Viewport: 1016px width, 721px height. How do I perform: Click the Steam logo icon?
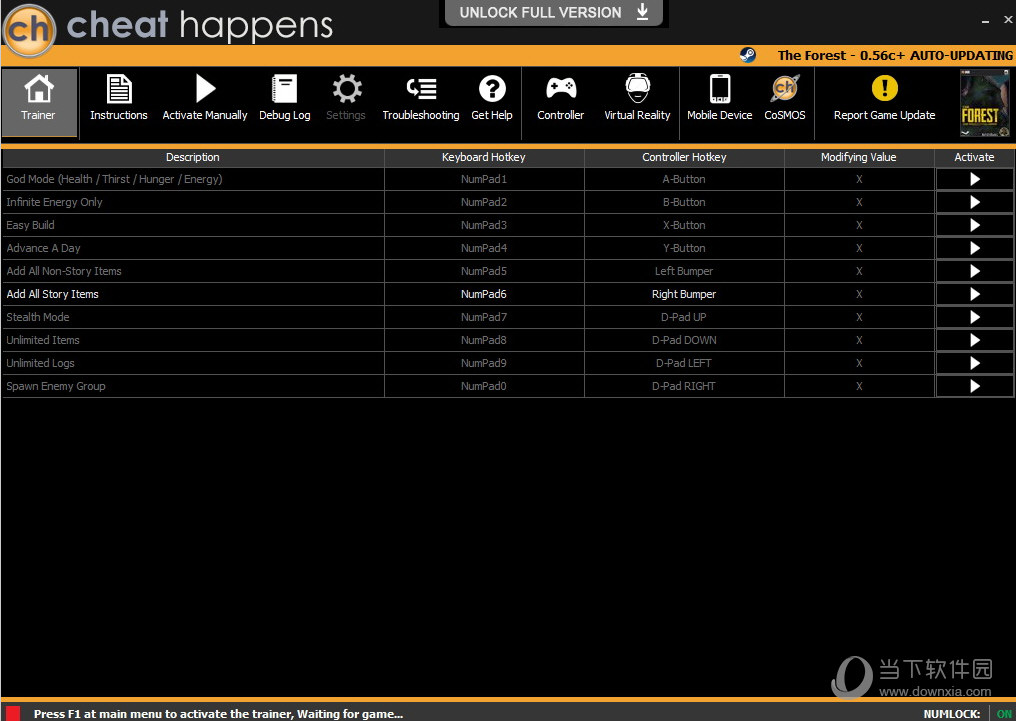click(748, 55)
